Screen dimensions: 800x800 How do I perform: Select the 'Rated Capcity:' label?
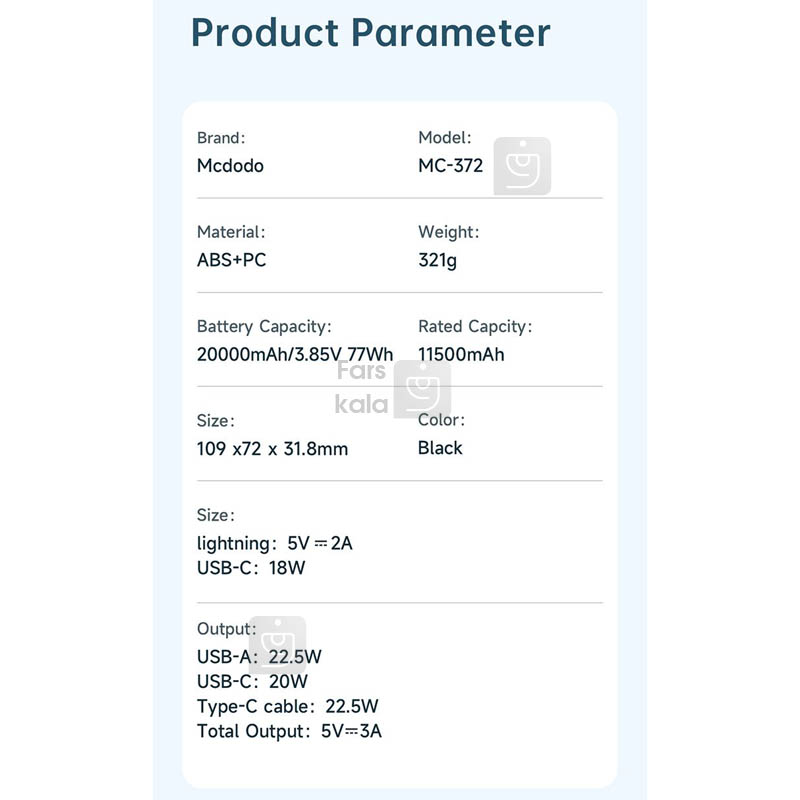pos(475,327)
